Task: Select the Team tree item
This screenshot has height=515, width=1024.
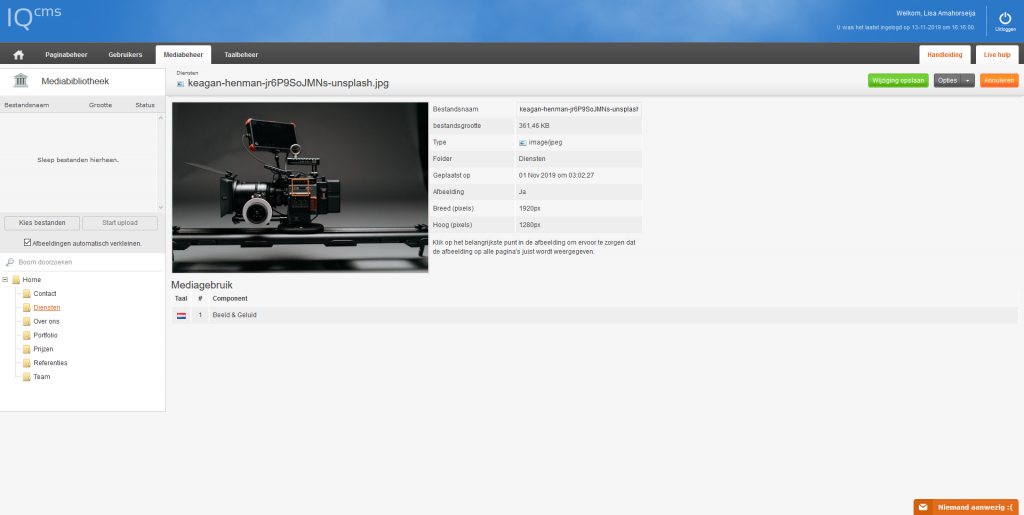Action: [42, 377]
